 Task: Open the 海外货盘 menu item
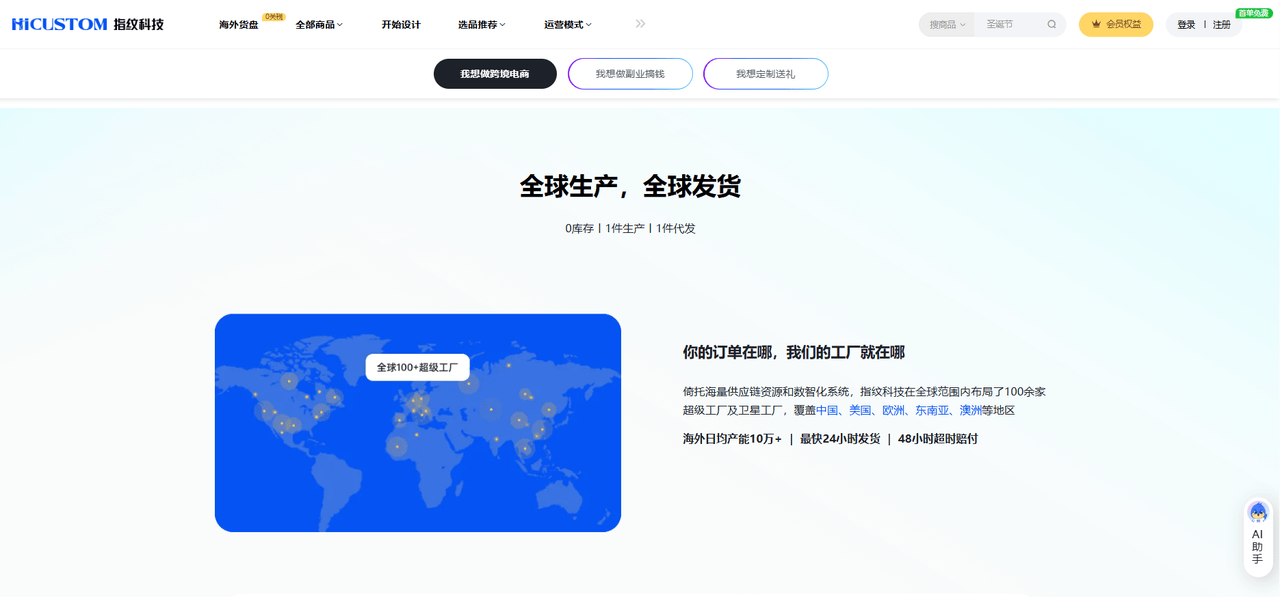point(238,25)
